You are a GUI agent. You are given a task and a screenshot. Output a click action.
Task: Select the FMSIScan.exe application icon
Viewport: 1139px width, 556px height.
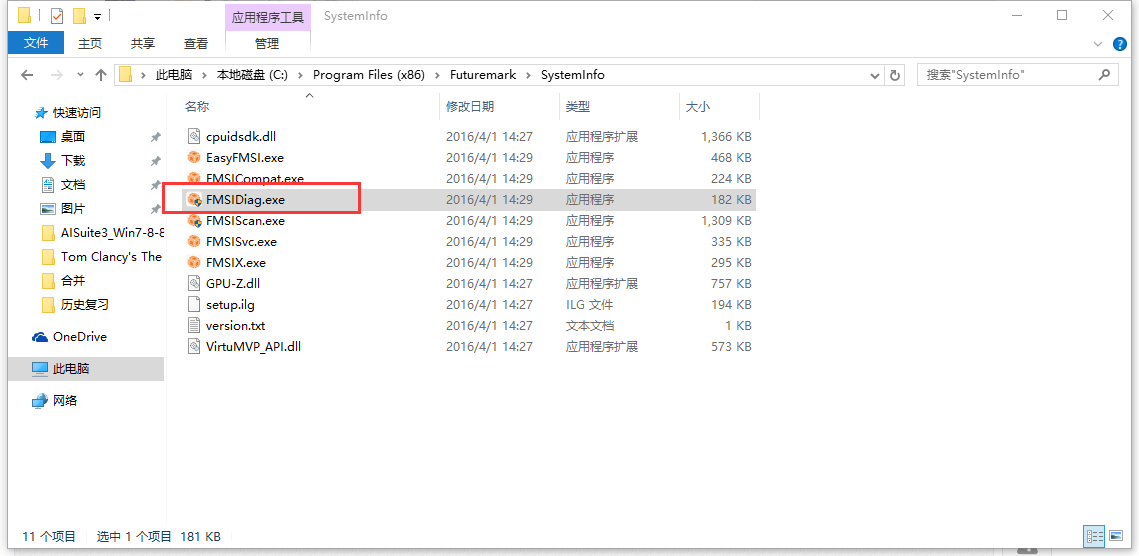pos(193,220)
